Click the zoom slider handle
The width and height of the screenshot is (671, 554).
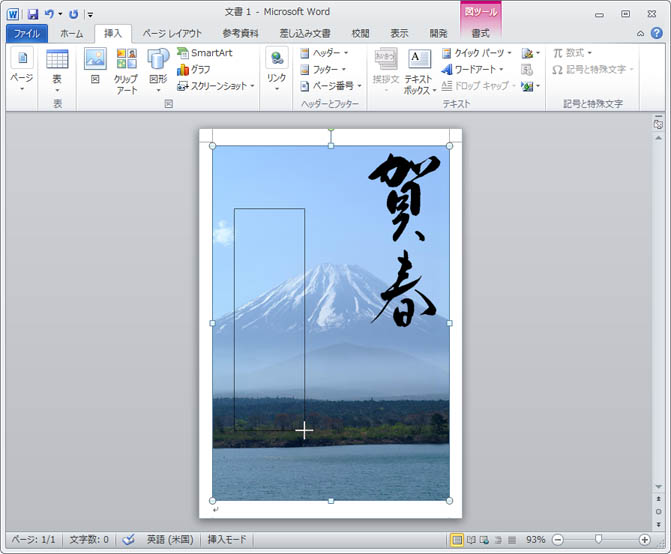point(598,539)
